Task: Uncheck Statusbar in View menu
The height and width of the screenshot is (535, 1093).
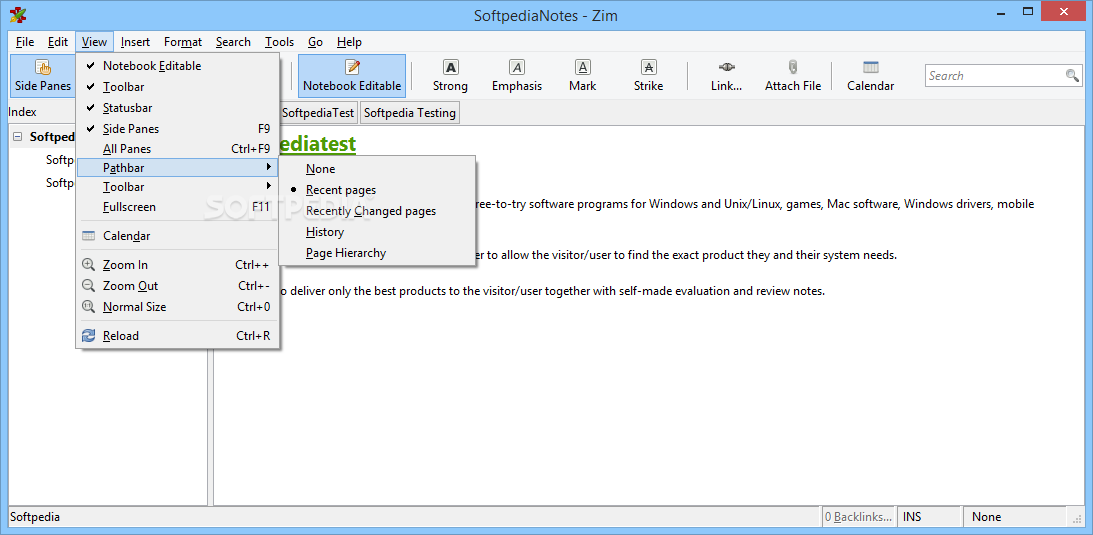Action: click(x=176, y=108)
